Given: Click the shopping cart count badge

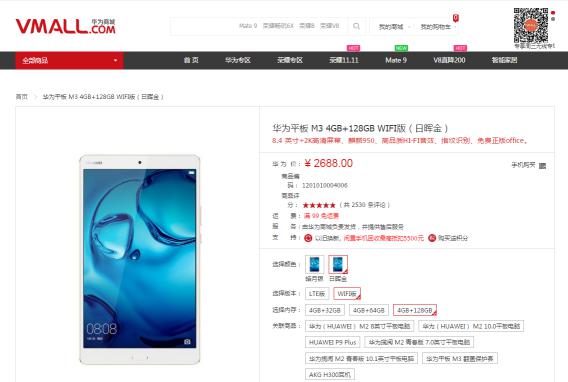Looking at the screenshot, I should pos(456,17).
